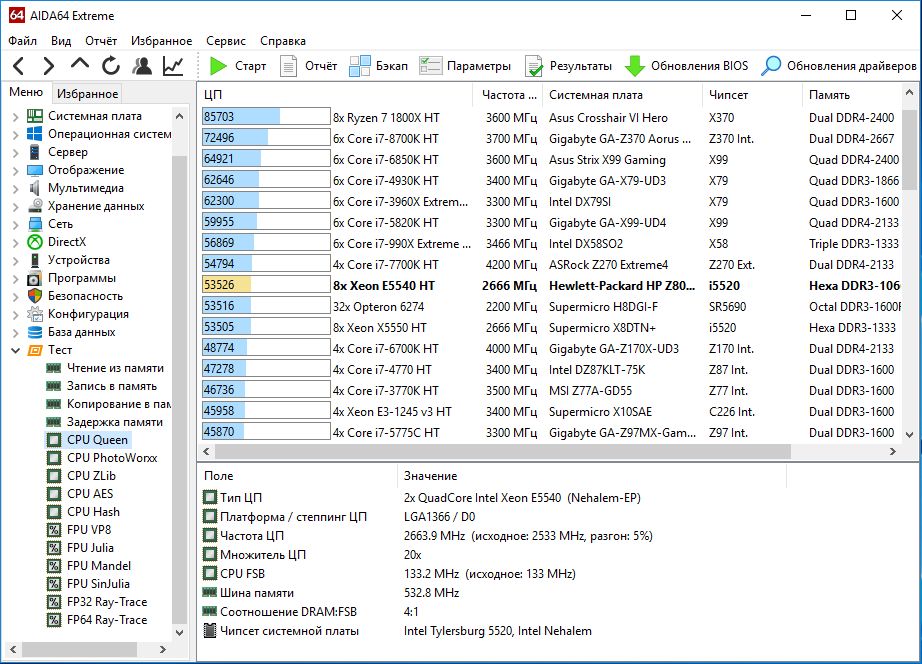This screenshot has width=922, height=664.
Task: Click the Up arrow navigation icon
Action: [80, 66]
